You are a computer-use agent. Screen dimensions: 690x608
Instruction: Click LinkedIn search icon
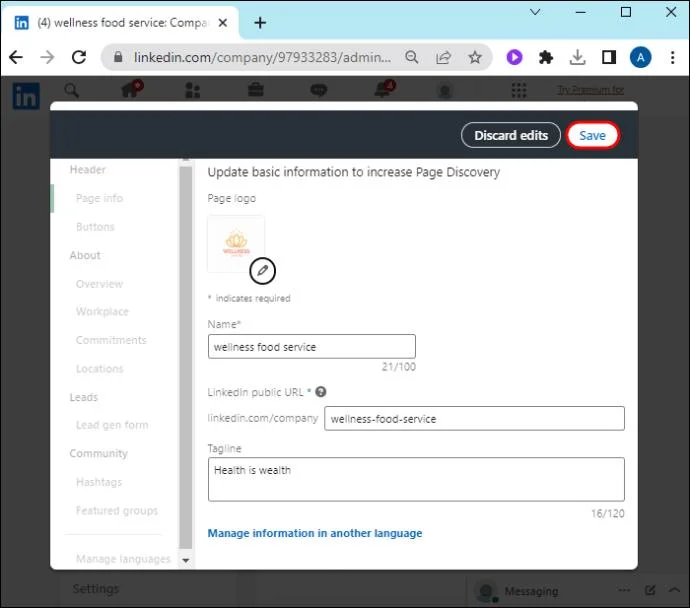click(71, 91)
